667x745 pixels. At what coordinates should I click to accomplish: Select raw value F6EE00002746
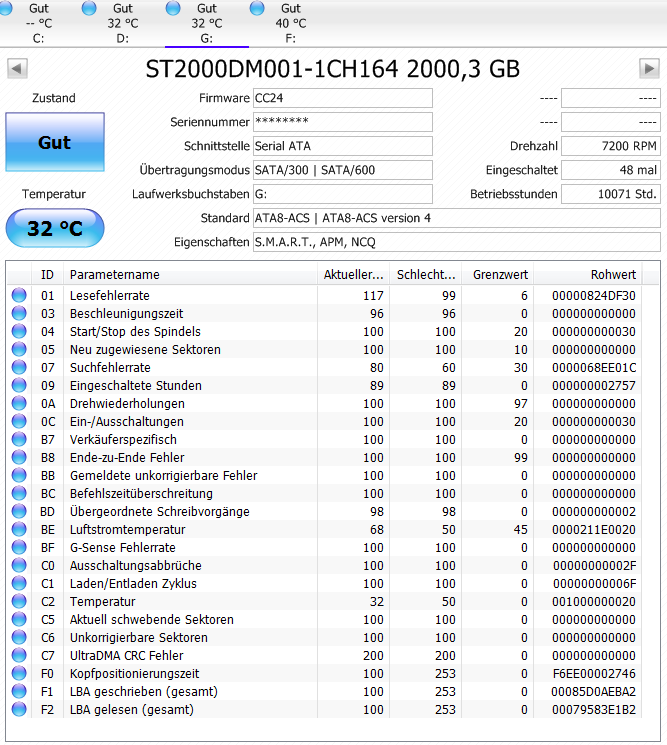point(594,673)
